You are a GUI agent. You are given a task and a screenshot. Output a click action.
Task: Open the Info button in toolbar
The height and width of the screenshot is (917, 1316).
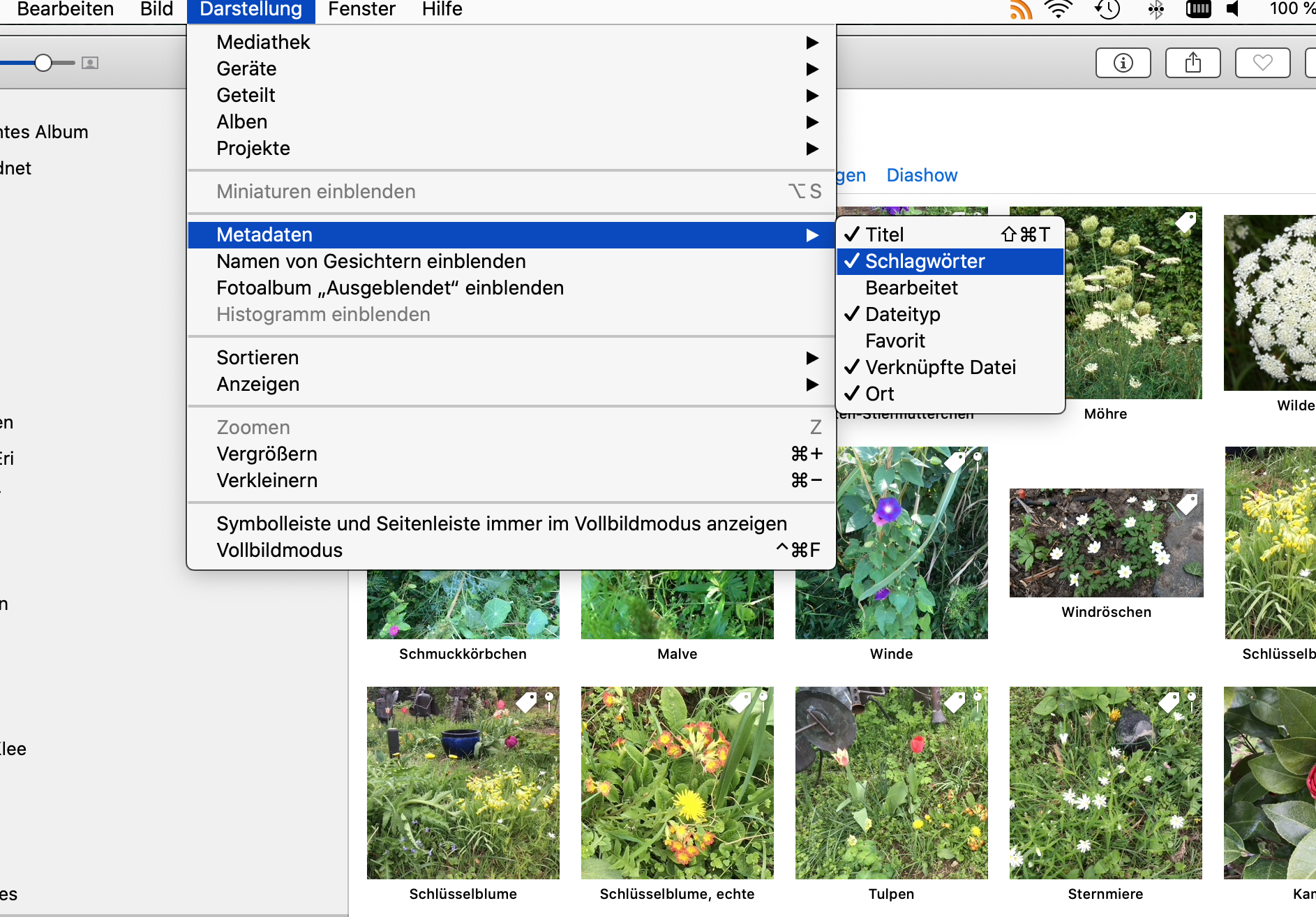click(1123, 63)
